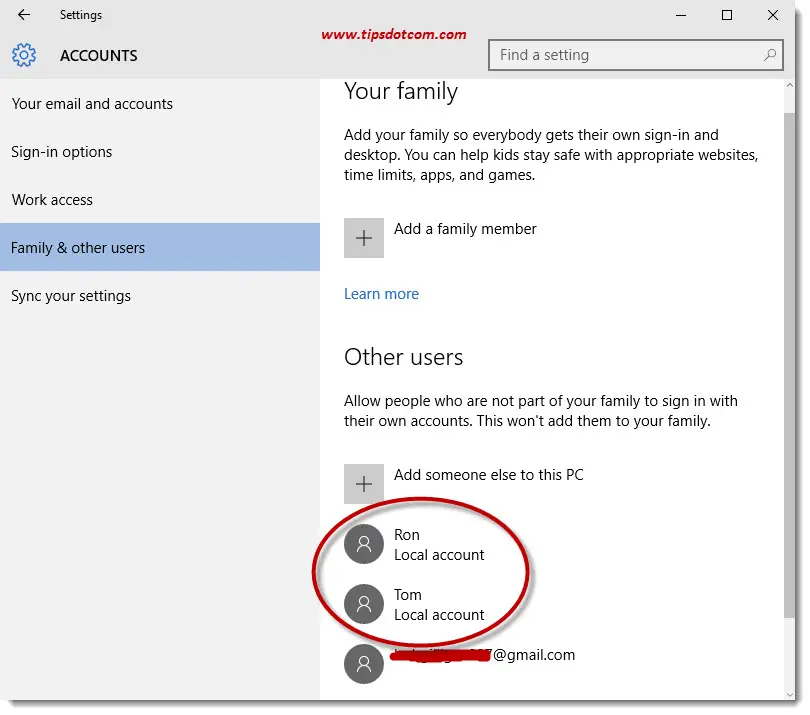Click the vertical scrollbar thumb
The image size is (810, 715).
click(x=789, y=364)
